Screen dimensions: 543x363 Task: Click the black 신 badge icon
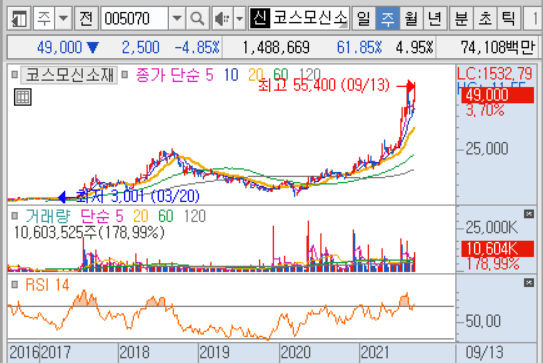pos(260,18)
